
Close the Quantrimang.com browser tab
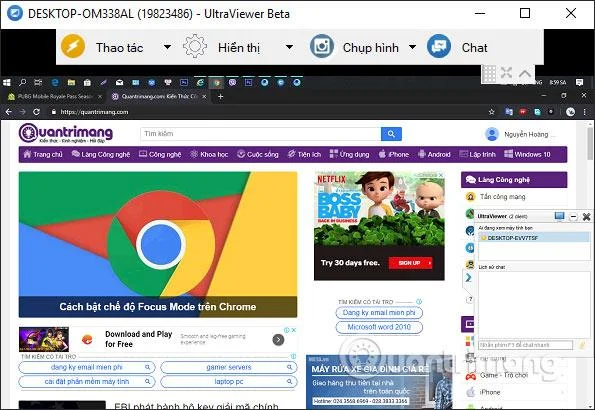[x=204, y=96]
